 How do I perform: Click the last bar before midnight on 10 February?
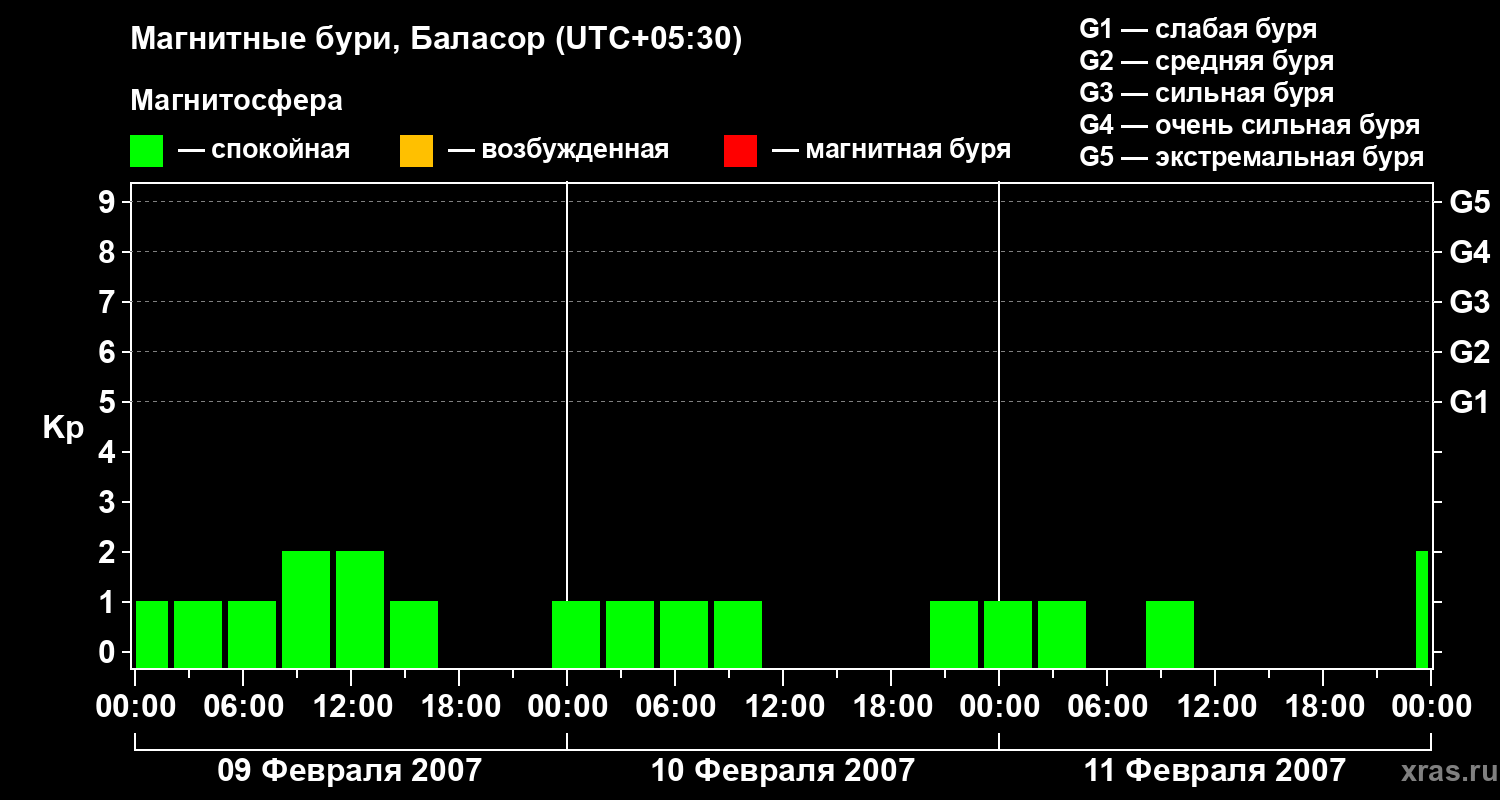coord(954,634)
